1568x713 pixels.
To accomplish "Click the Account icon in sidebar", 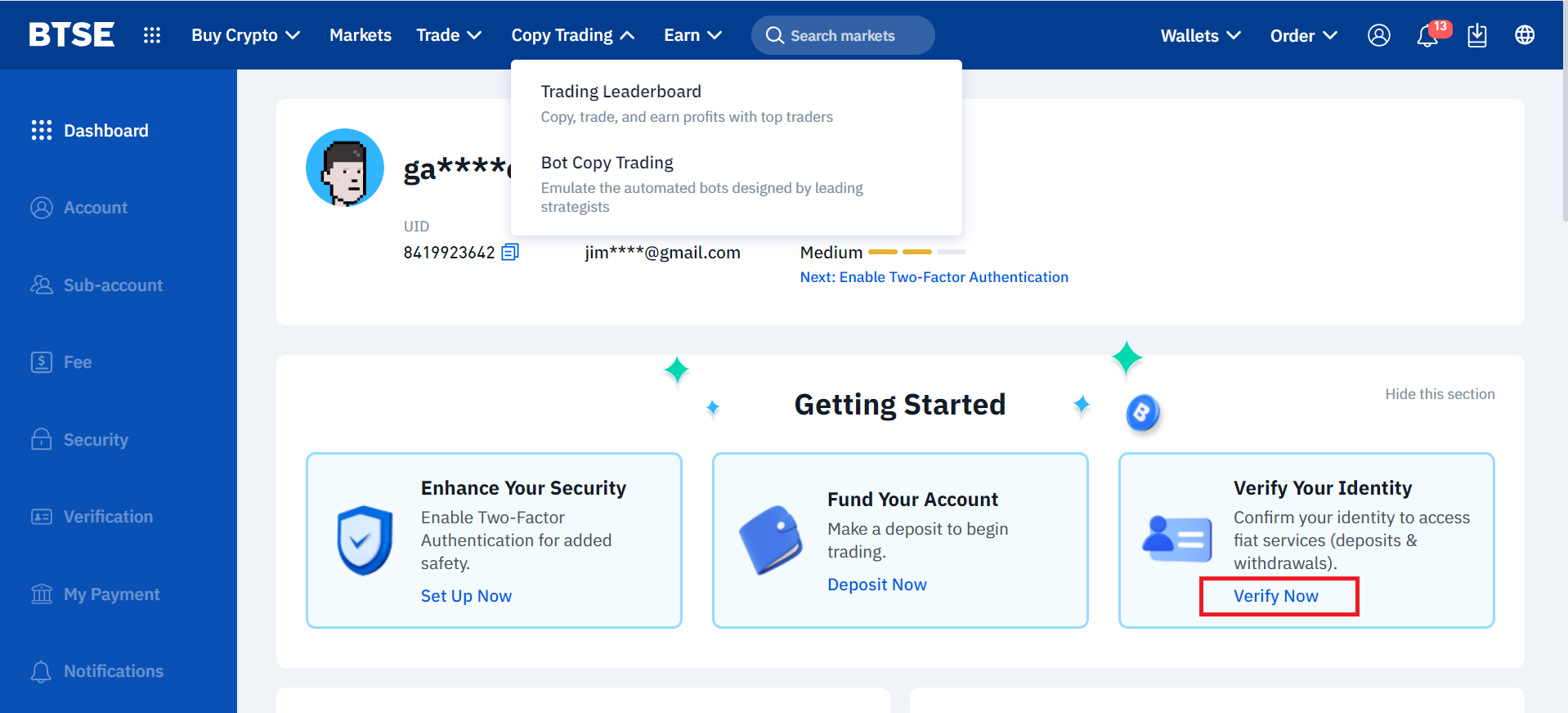I will click(x=42, y=208).
